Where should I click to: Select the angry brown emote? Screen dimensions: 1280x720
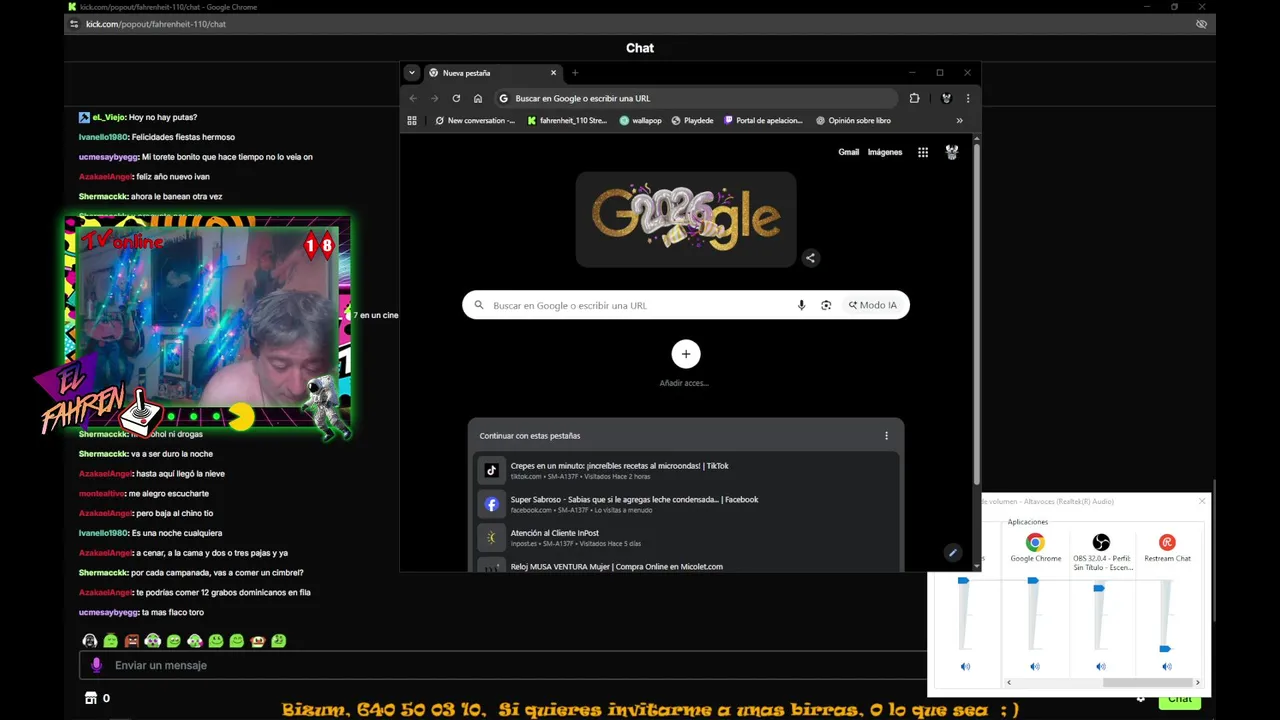tap(131, 641)
